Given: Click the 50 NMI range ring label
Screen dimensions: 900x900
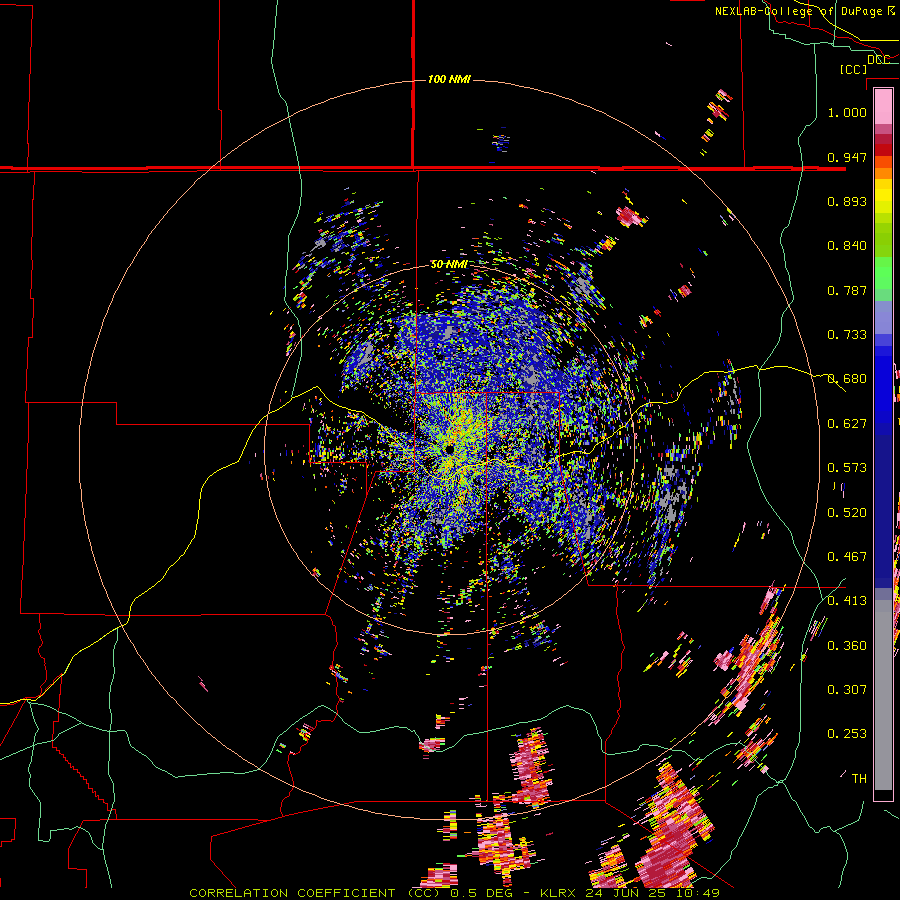Looking at the screenshot, I should (449, 265).
